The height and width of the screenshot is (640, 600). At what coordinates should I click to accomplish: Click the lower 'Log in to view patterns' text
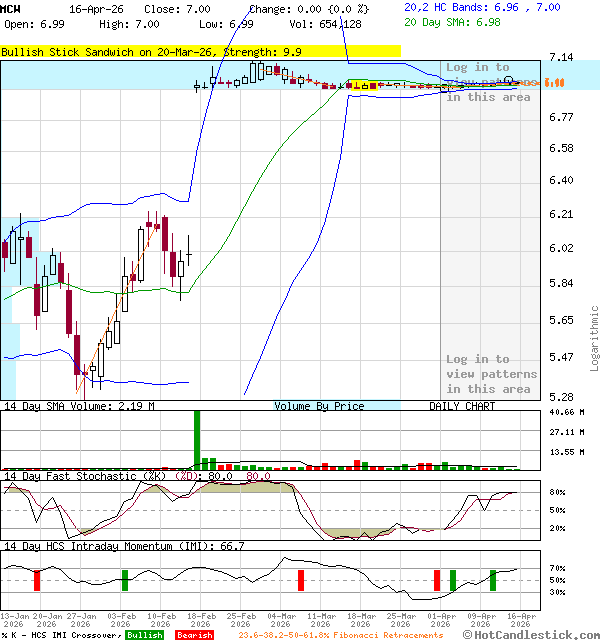[x=491, y=374]
